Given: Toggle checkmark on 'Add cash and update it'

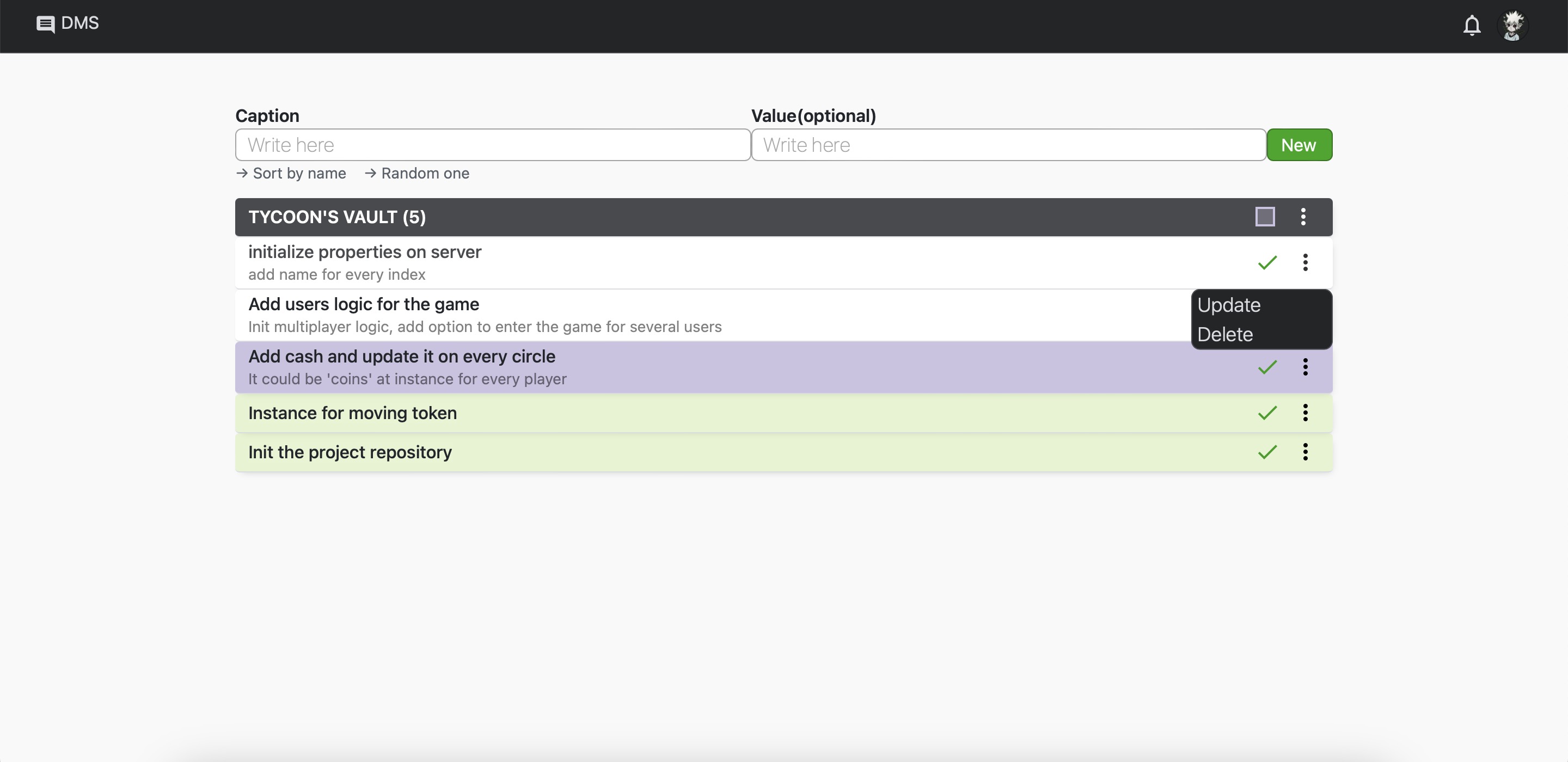Looking at the screenshot, I should (x=1267, y=367).
